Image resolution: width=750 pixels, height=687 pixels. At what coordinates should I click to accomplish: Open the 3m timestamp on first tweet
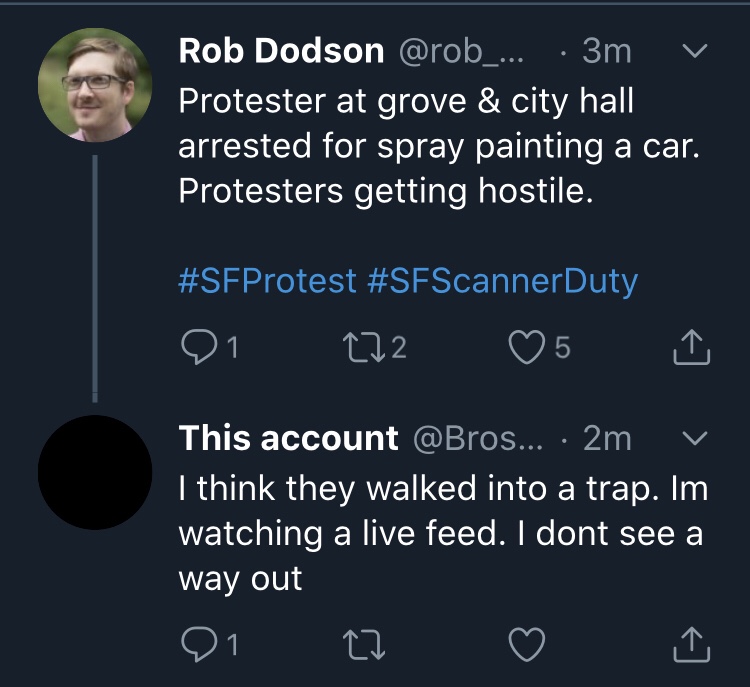(607, 51)
